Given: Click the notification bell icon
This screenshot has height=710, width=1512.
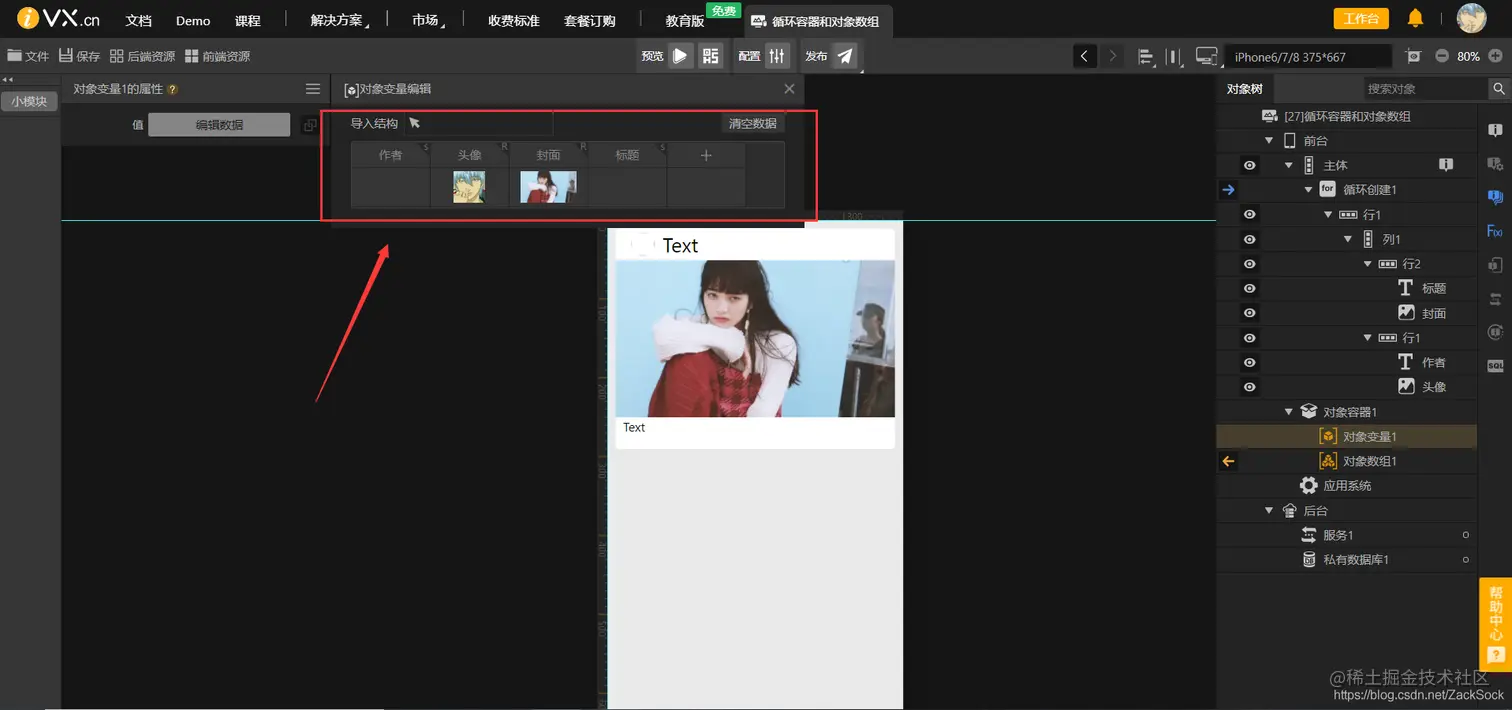Looking at the screenshot, I should click(1416, 17).
